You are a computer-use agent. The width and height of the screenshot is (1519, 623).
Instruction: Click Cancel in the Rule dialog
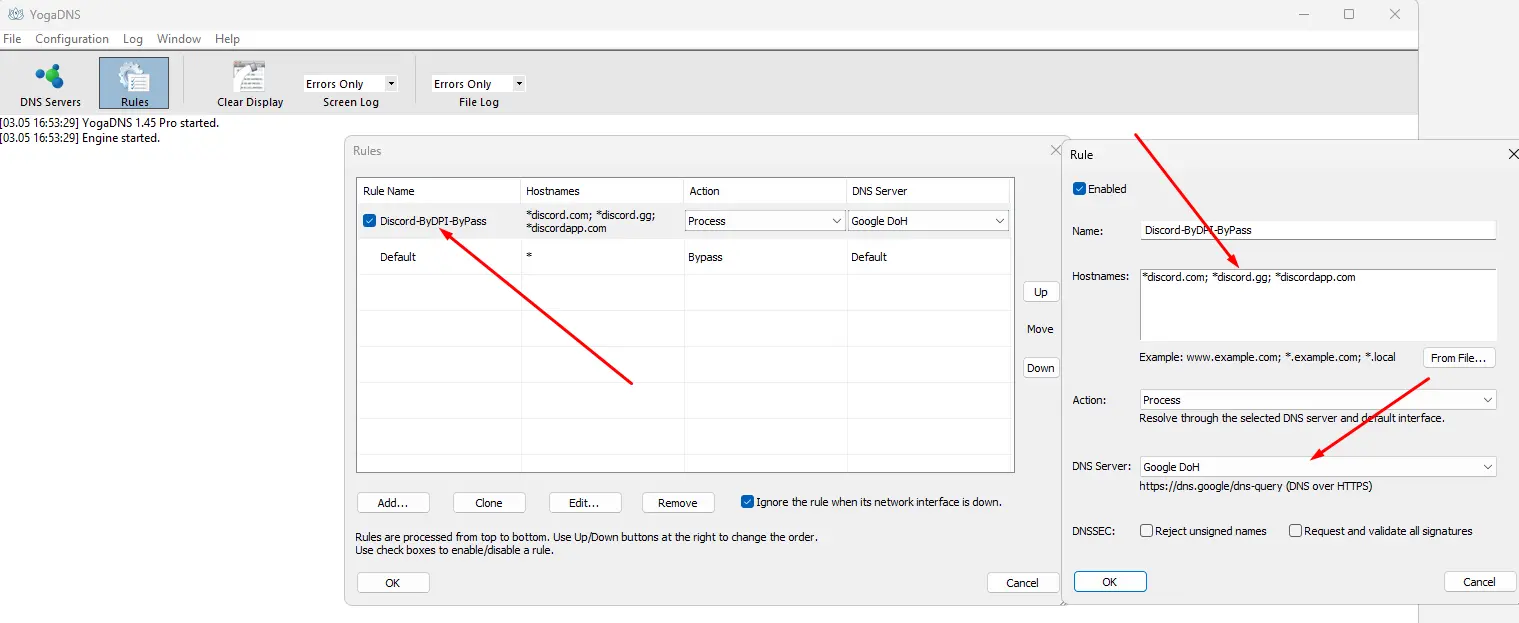pyautogui.click(x=1479, y=582)
